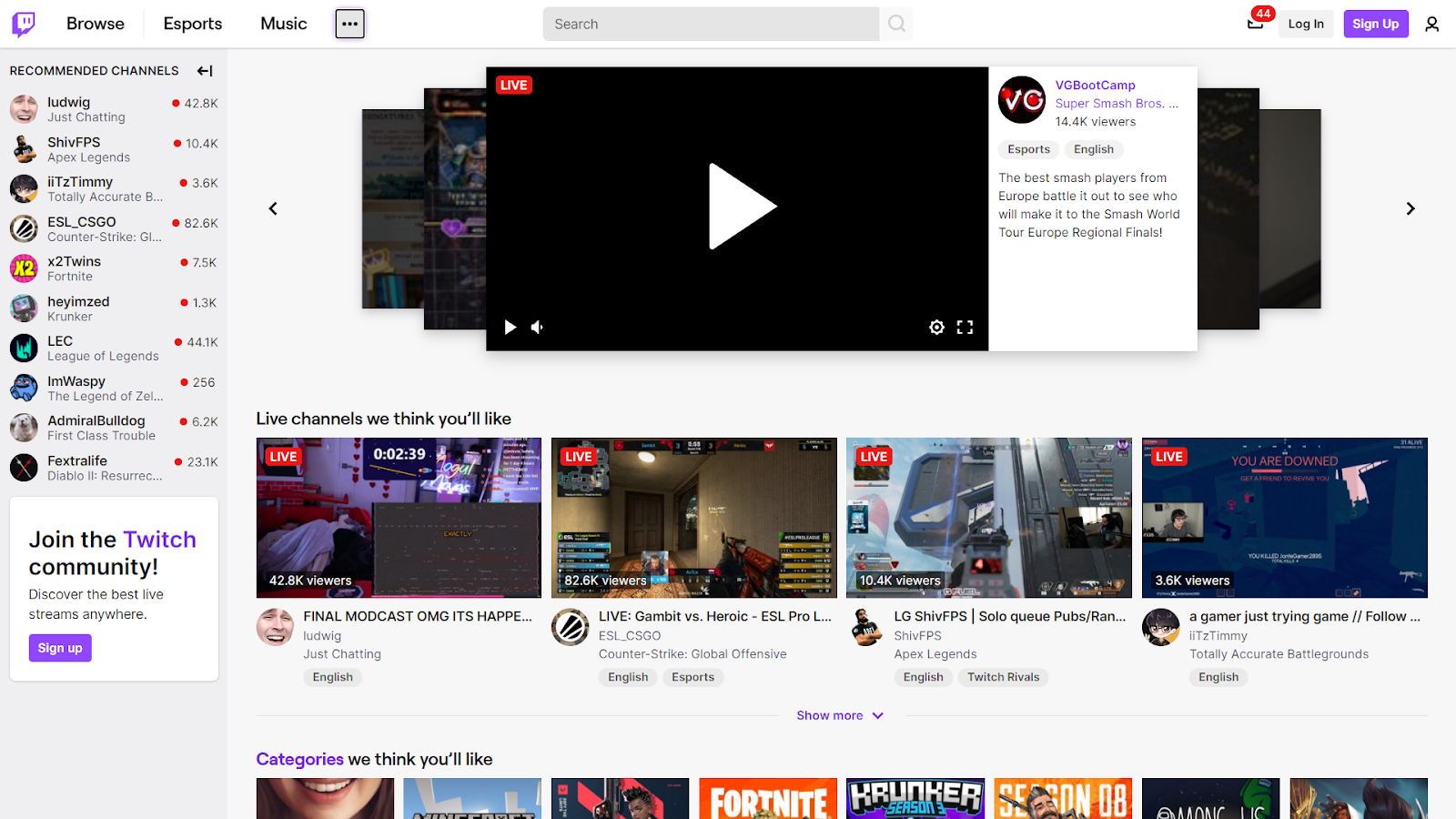Play the featured stream in center
This screenshot has height=819, width=1456.
click(741, 207)
